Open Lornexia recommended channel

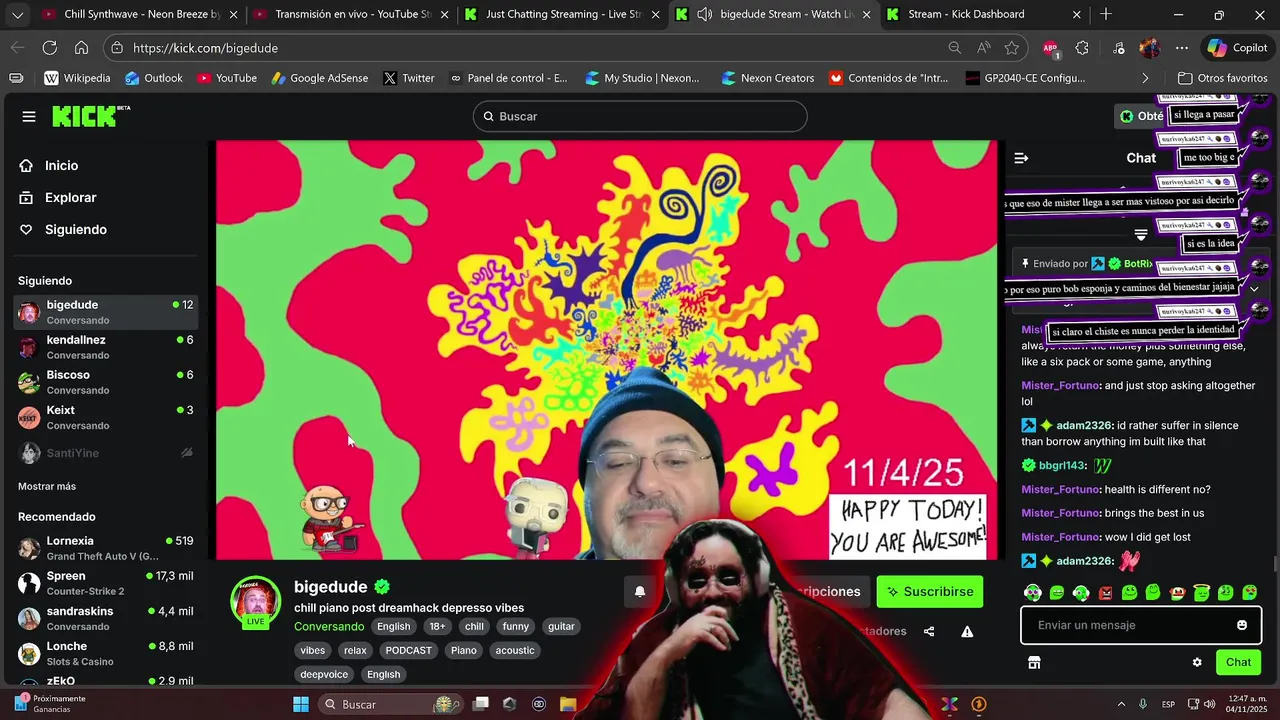[106, 548]
